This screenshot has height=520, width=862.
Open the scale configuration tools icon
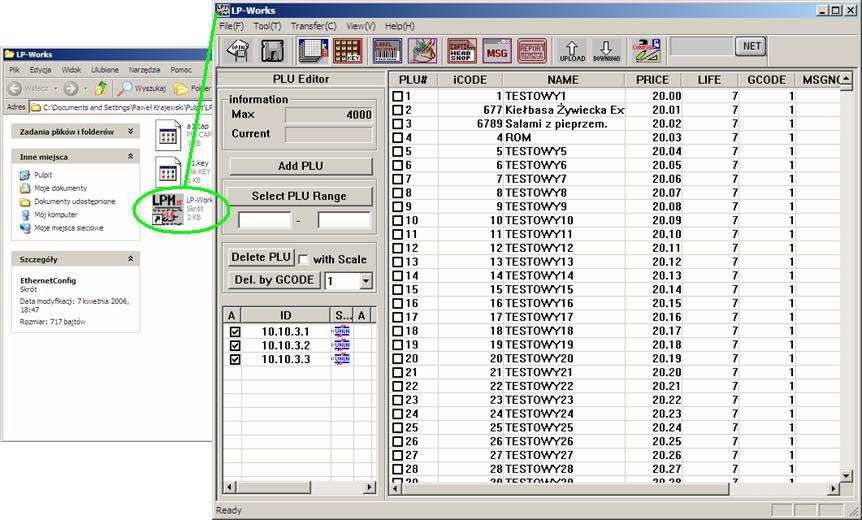pos(646,51)
